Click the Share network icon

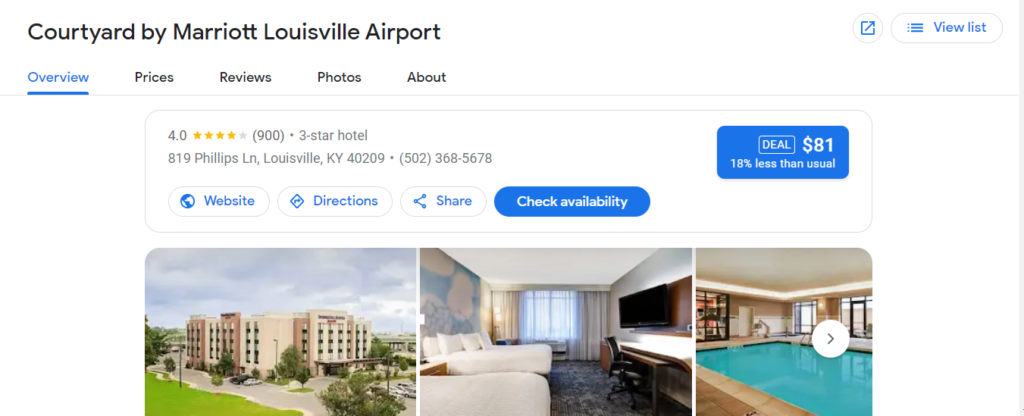(x=420, y=201)
